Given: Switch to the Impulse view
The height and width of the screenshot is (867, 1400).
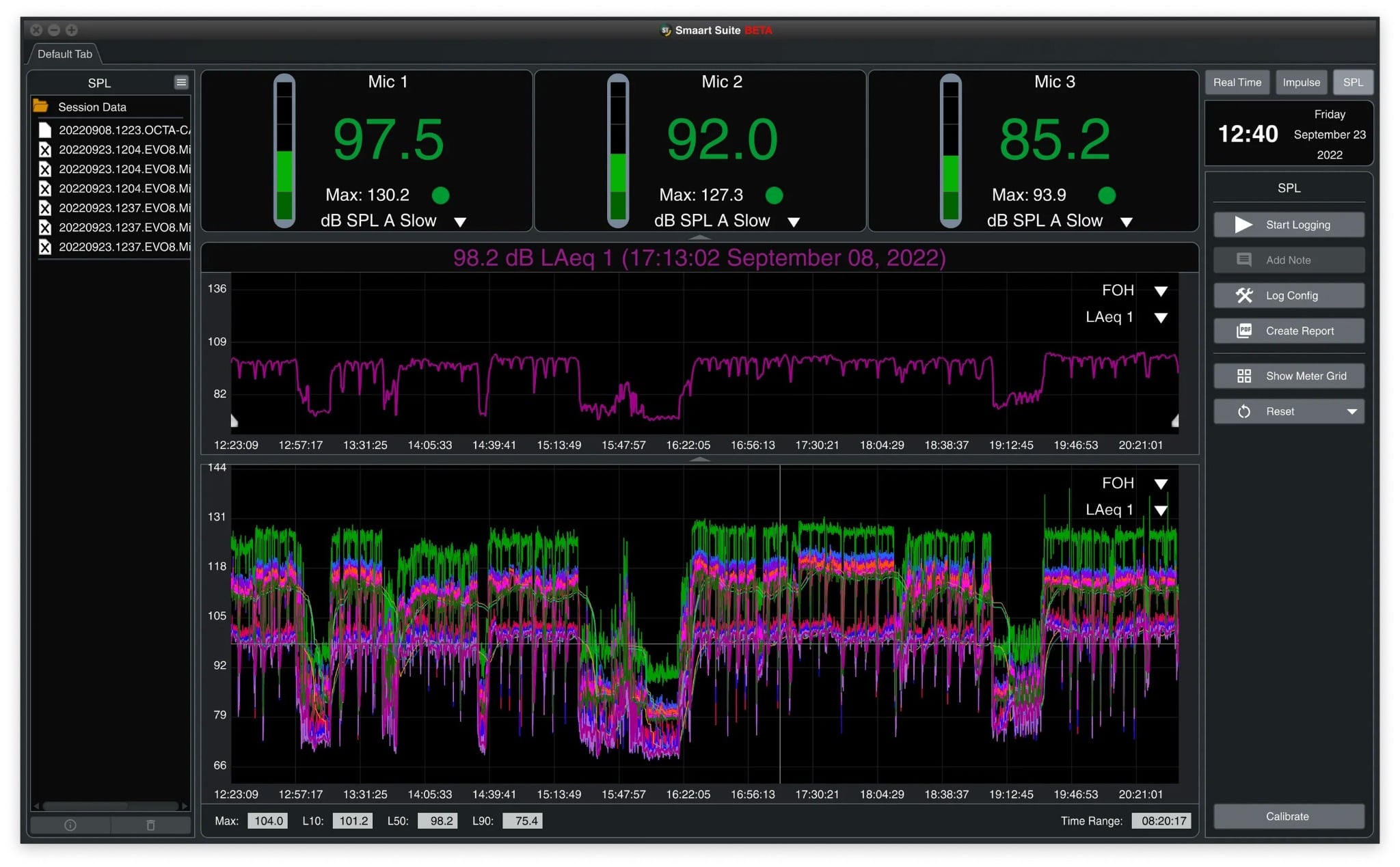Looking at the screenshot, I should [x=1301, y=82].
